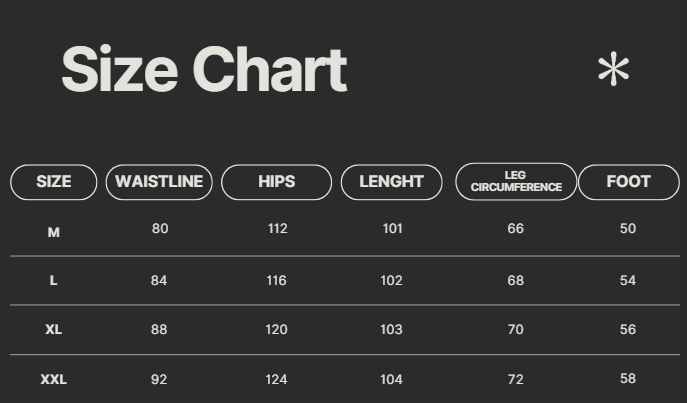
Task: Click the HIPS column header
Action: point(276,182)
